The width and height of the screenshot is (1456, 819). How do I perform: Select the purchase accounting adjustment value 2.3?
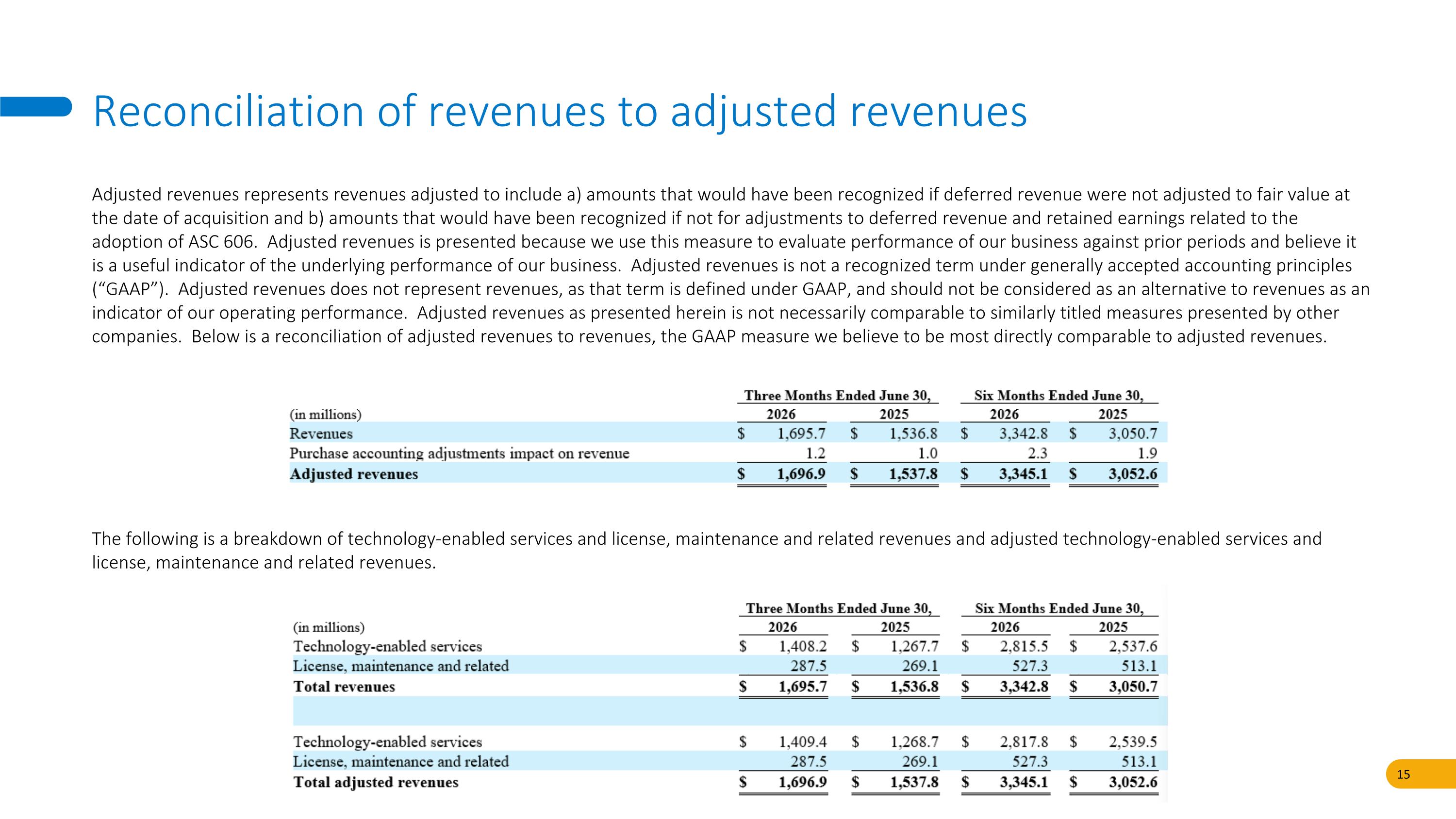pos(1037,453)
